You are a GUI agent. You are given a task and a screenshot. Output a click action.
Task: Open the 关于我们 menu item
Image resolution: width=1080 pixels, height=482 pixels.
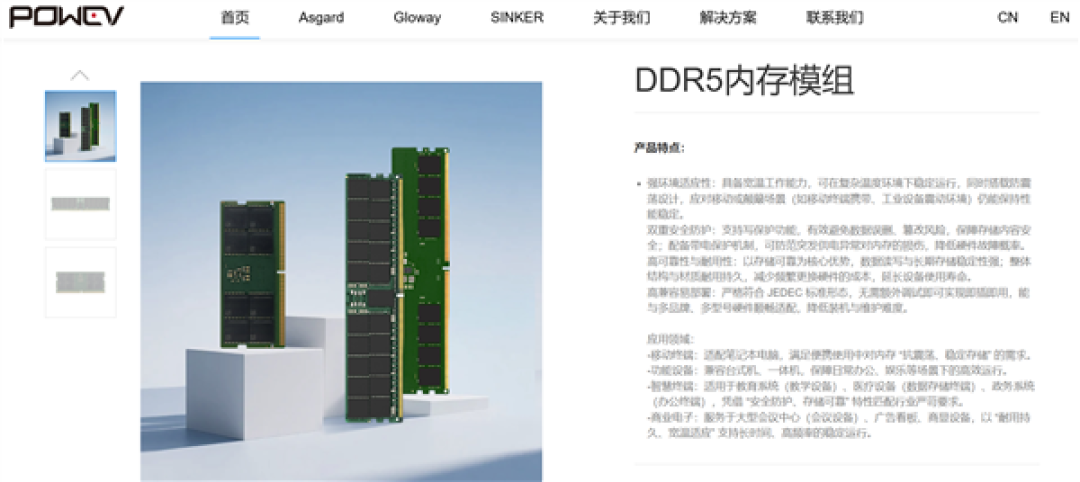coord(621,18)
